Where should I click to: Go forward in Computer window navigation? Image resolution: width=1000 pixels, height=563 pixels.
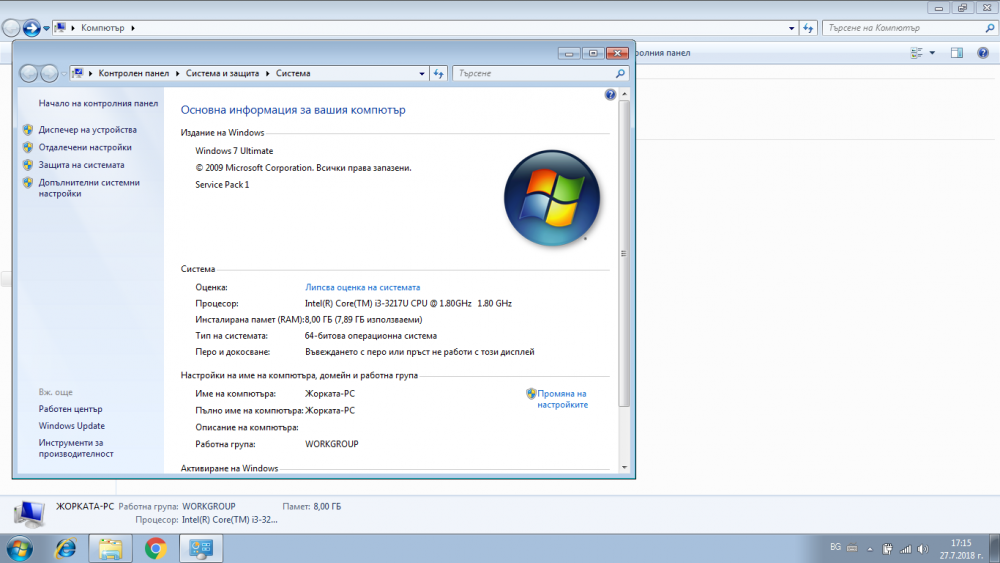(x=31, y=28)
